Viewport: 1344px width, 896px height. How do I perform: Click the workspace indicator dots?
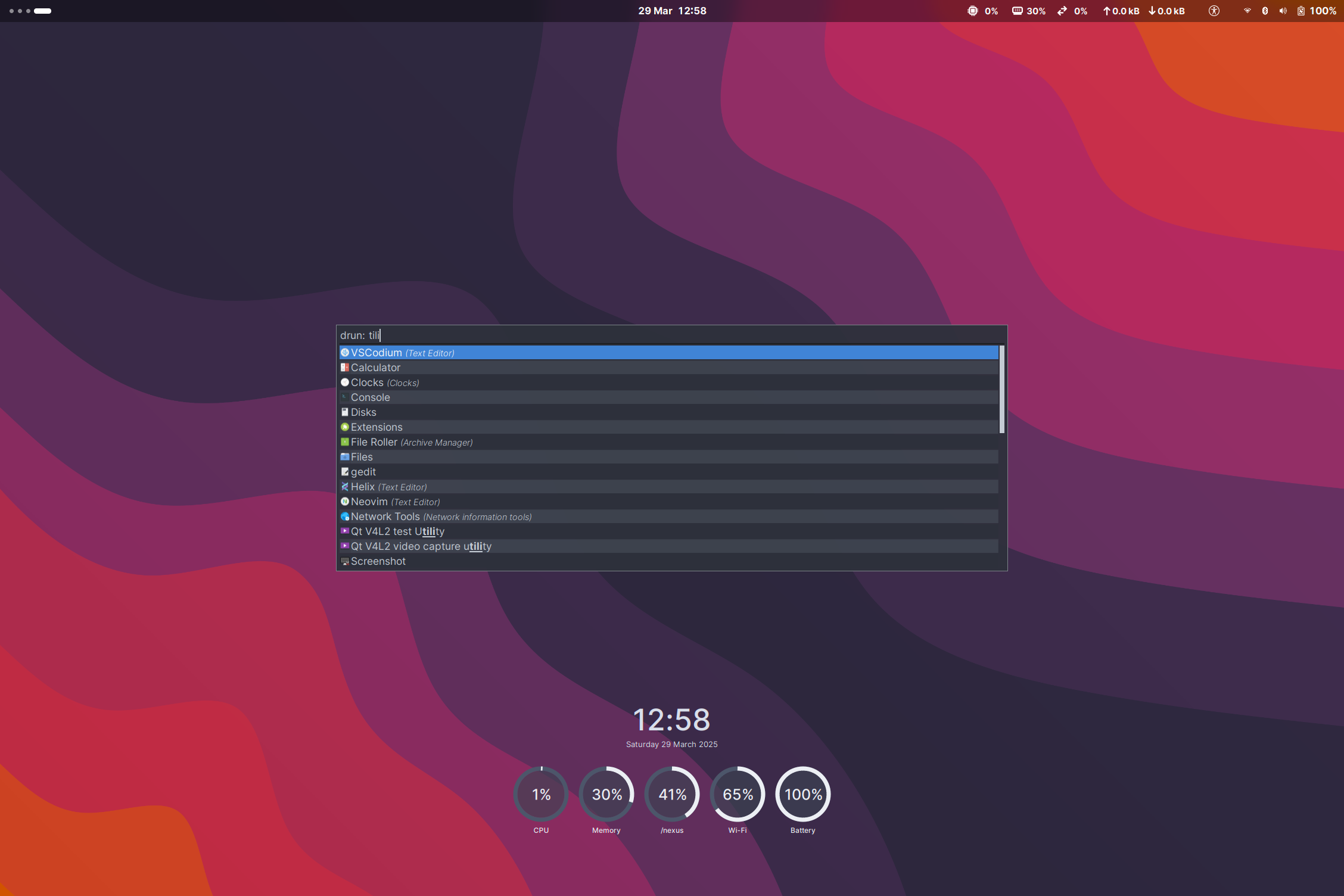click(x=30, y=11)
